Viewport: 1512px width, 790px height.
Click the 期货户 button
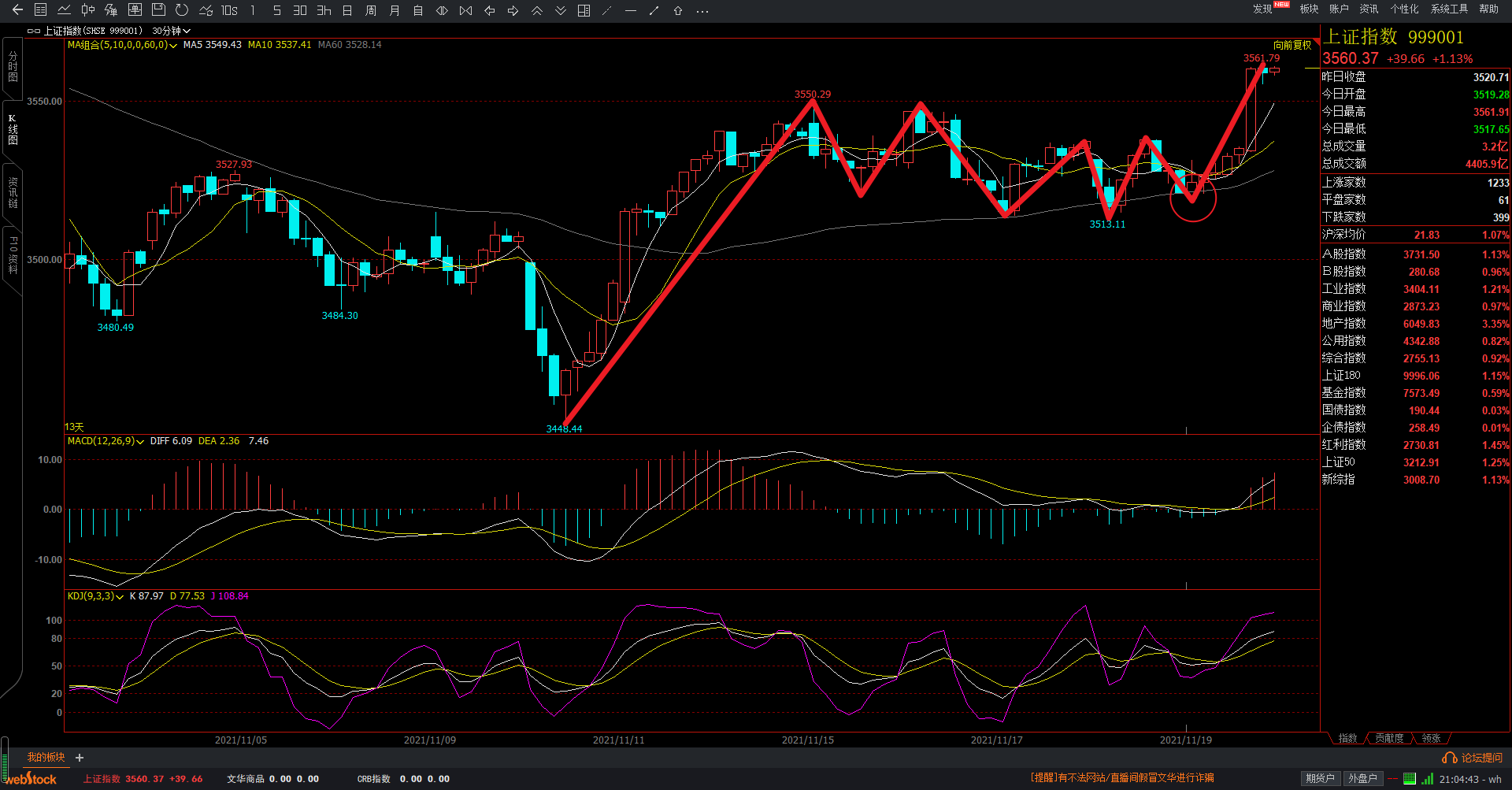(1320, 778)
